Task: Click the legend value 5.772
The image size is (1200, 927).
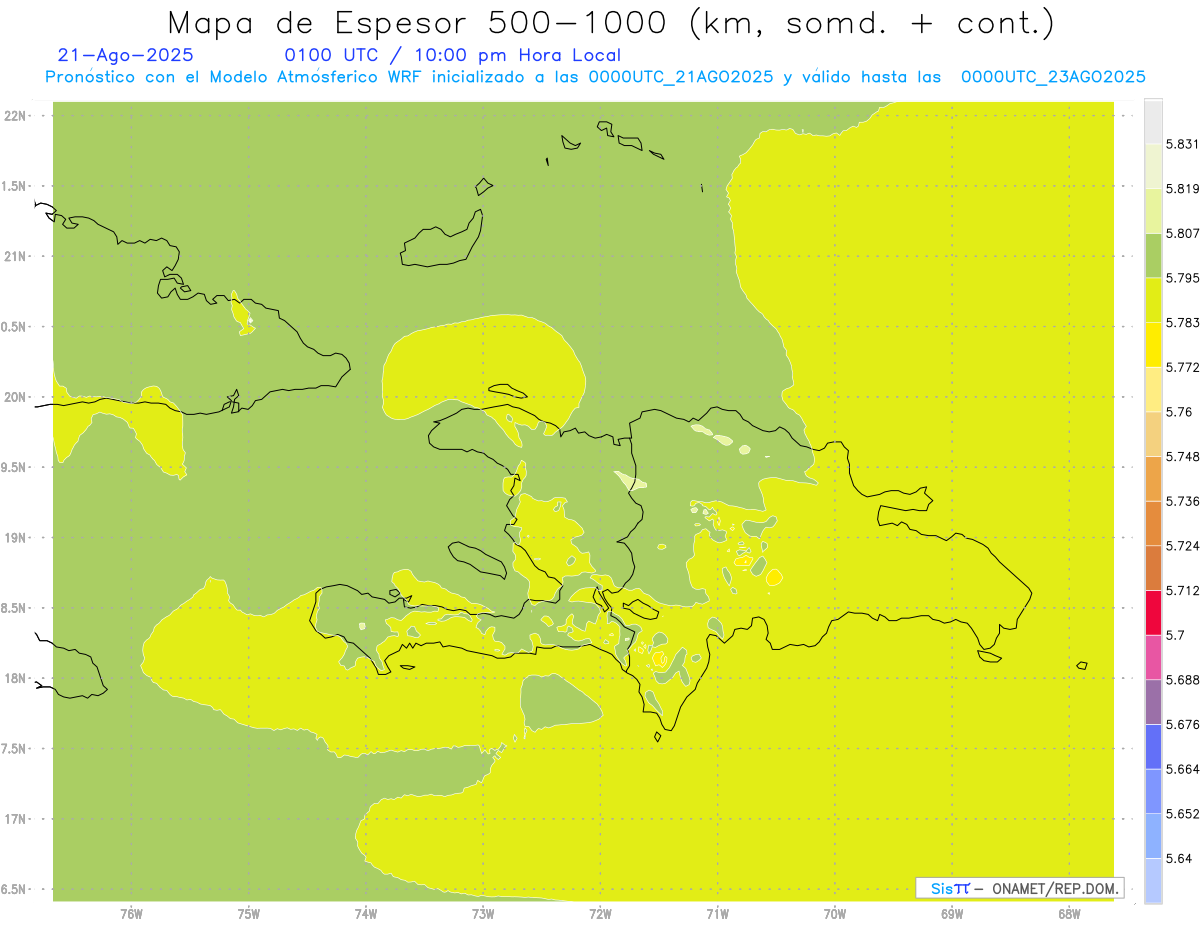Action: [x=1183, y=367]
